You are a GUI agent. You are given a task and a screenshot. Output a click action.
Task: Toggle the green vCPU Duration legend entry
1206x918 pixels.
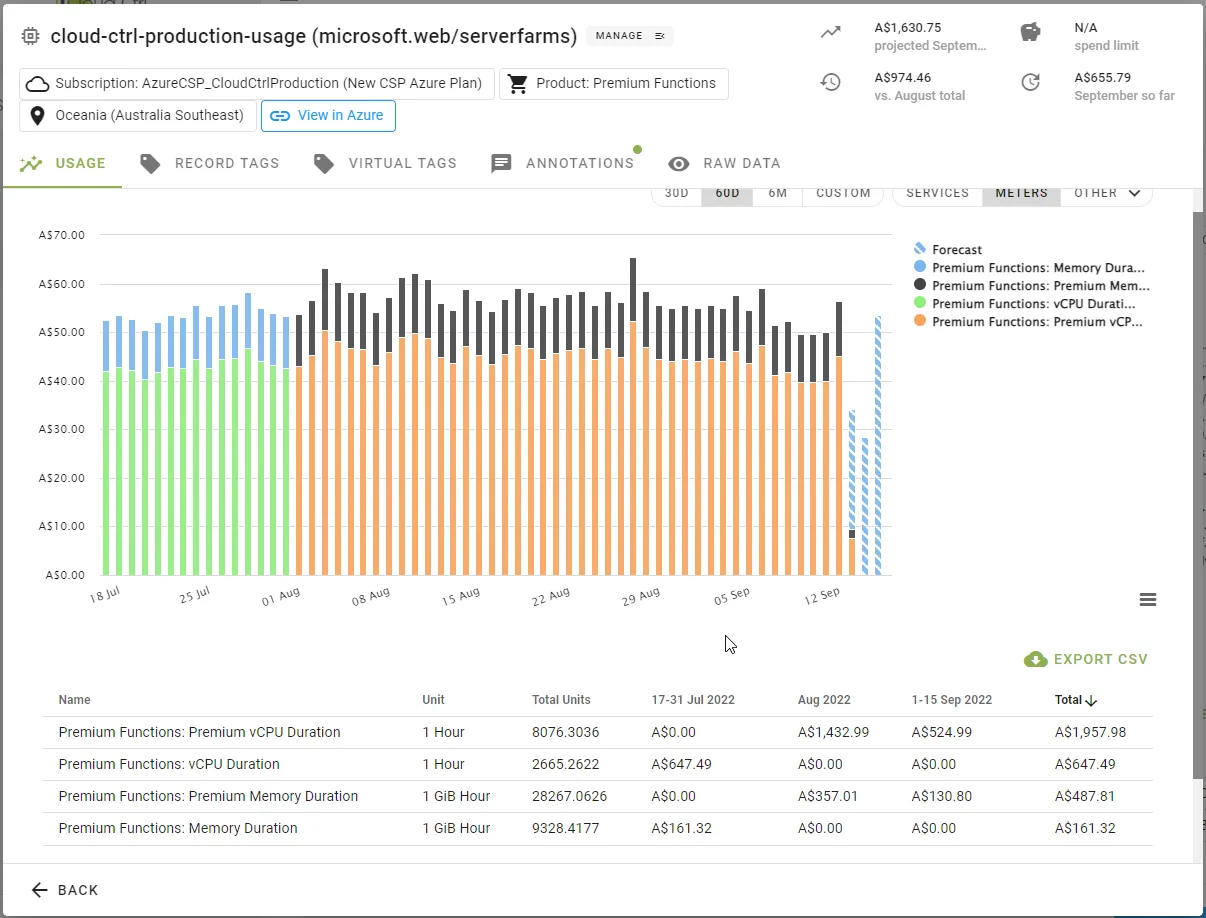1025,303
